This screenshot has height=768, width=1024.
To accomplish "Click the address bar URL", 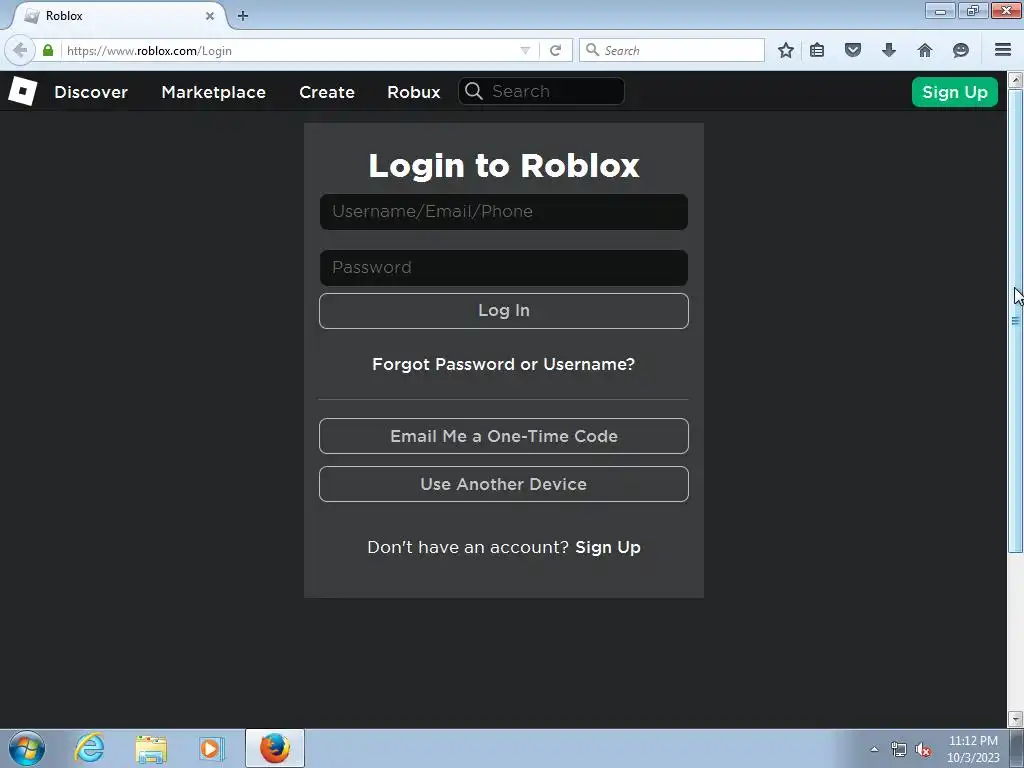I will pyautogui.click(x=149, y=50).
